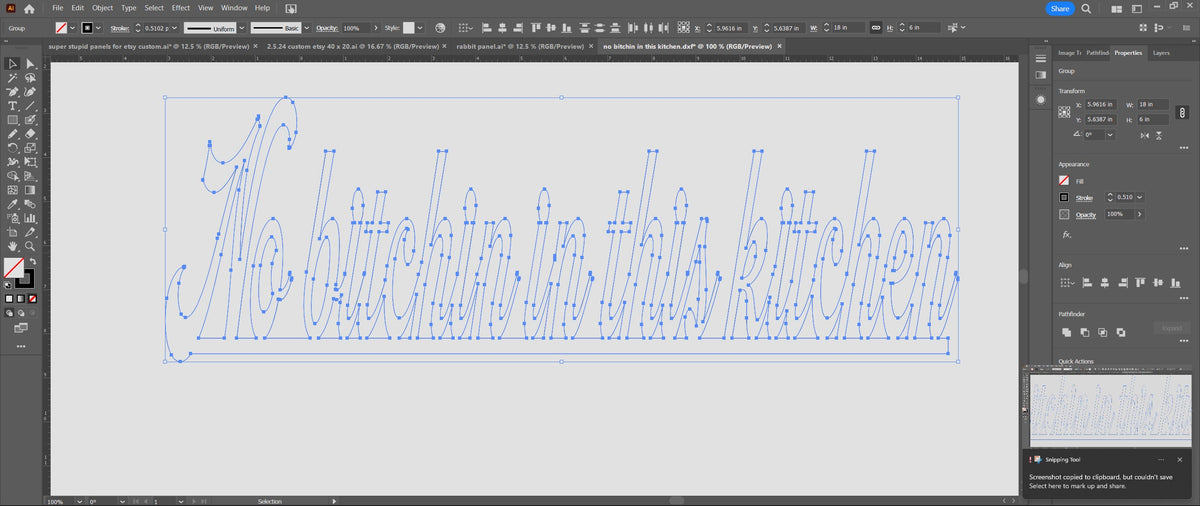The width and height of the screenshot is (1200, 506).
Task: Open the graphic Style dropdown
Action: pos(419,28)
